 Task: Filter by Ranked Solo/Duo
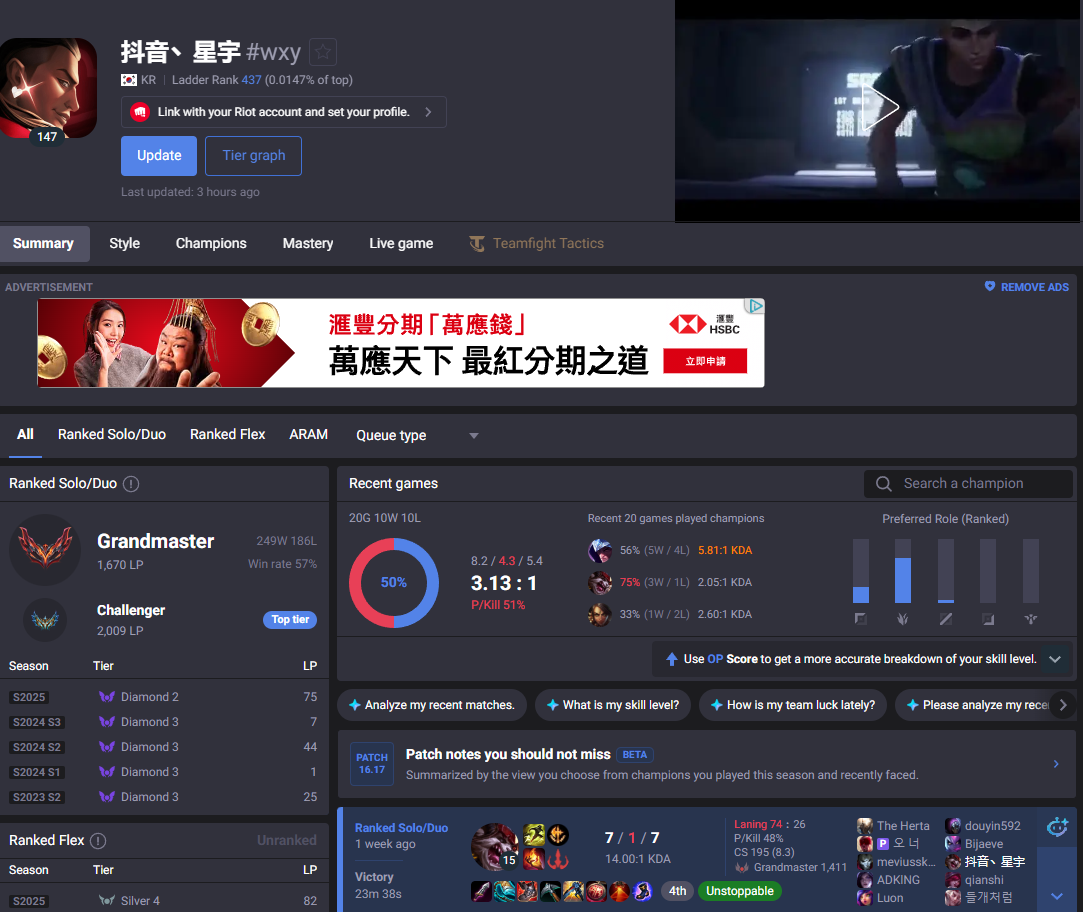tap(112, 435)
